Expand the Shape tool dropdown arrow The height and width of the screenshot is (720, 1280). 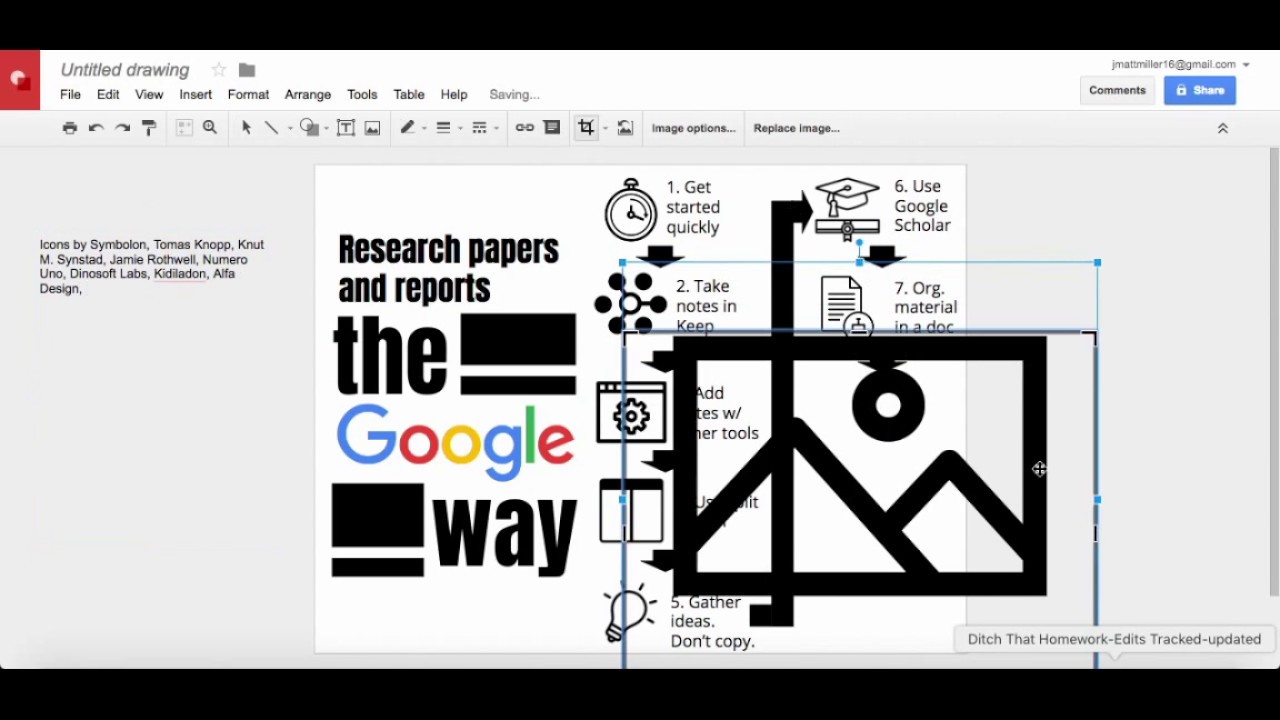click(327, 129)
